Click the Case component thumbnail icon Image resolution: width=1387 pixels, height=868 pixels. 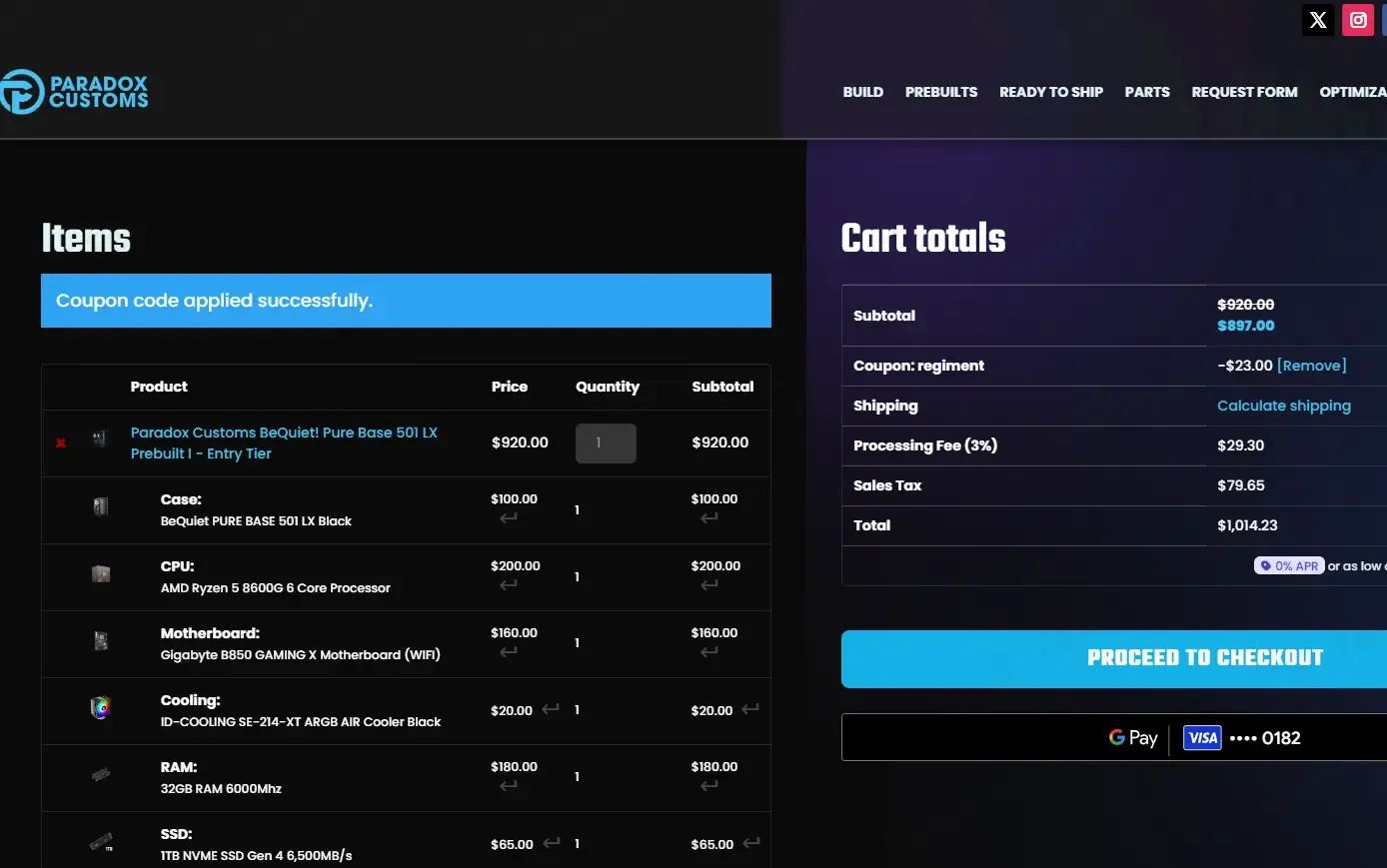coord(101,506)
